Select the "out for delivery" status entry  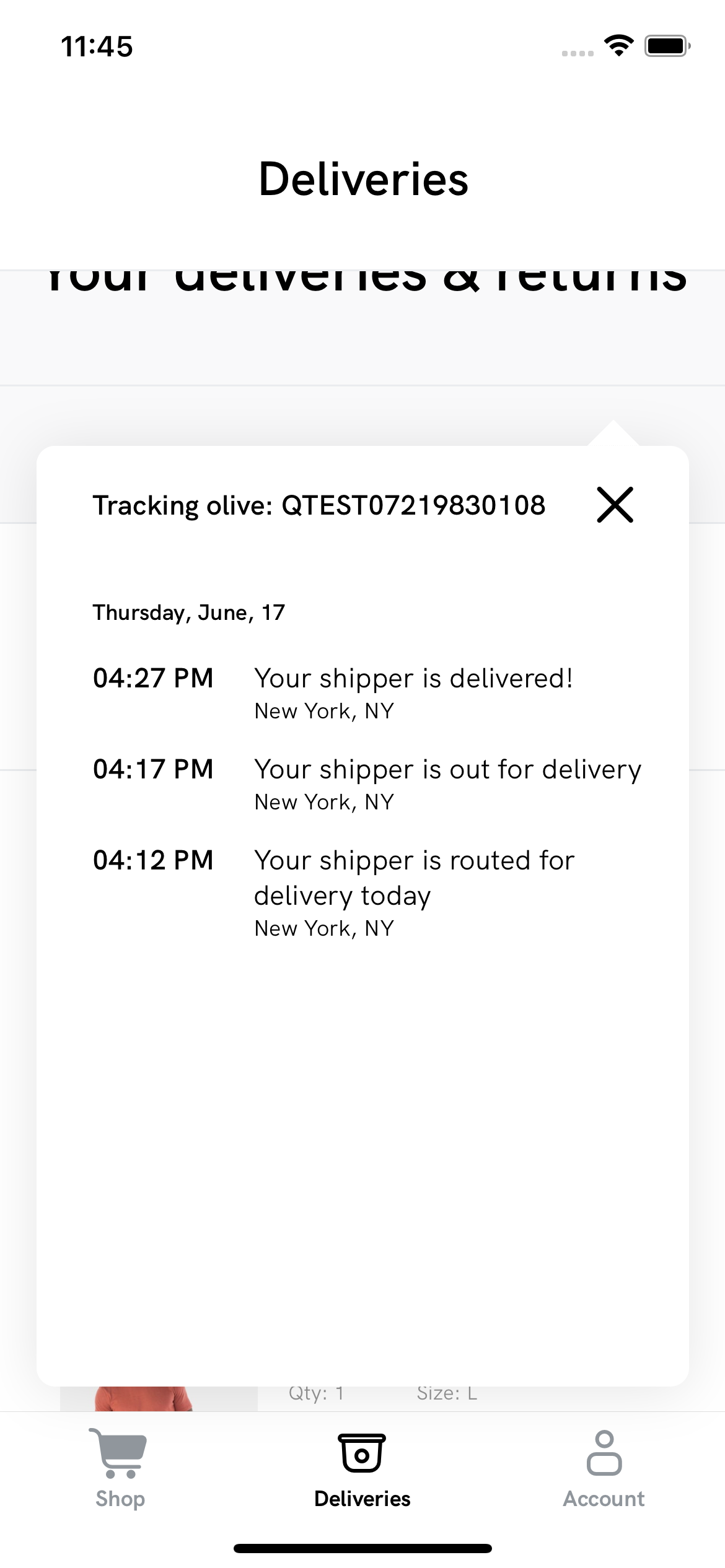pos(447,770)
